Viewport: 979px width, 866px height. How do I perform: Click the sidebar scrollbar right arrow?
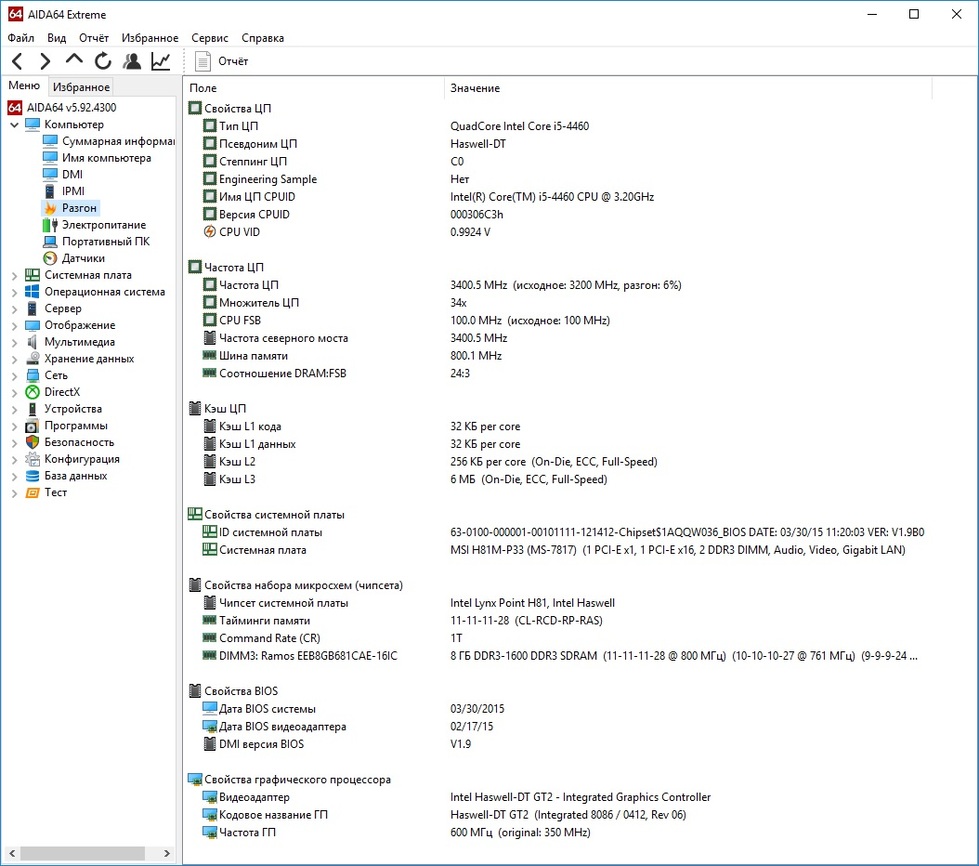click(167, 854)
